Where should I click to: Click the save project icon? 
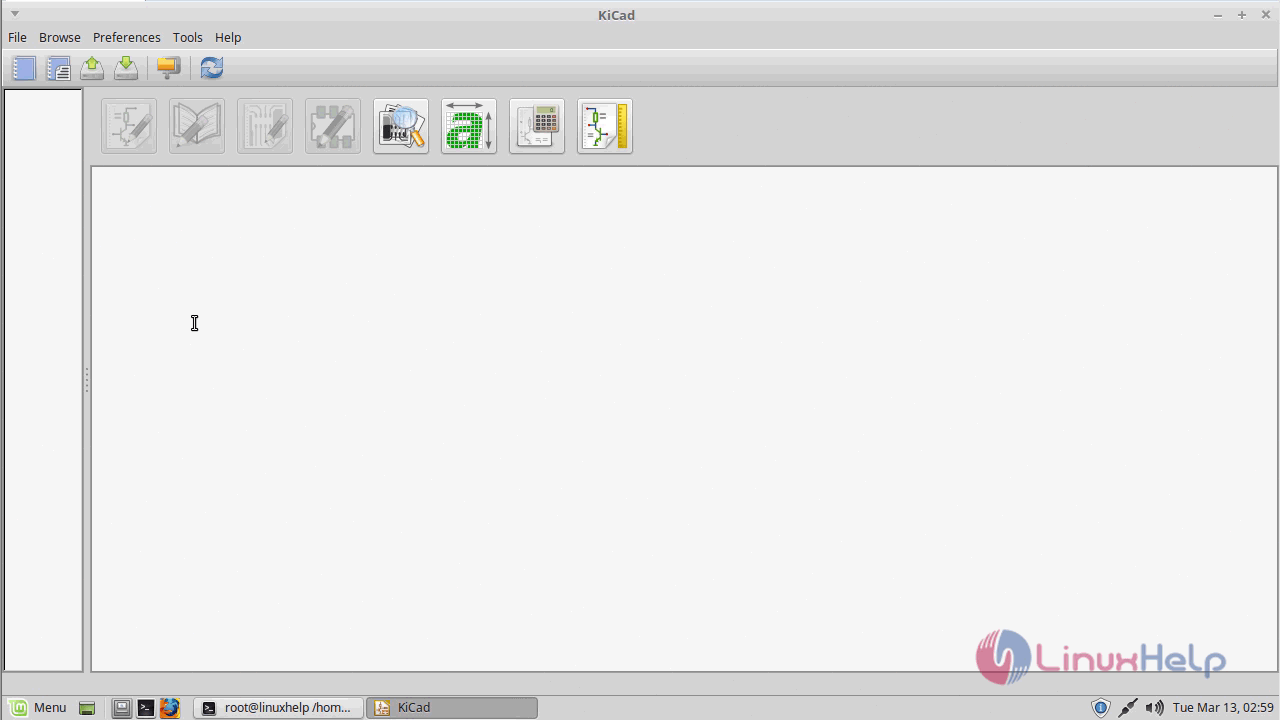pos(126,68)
